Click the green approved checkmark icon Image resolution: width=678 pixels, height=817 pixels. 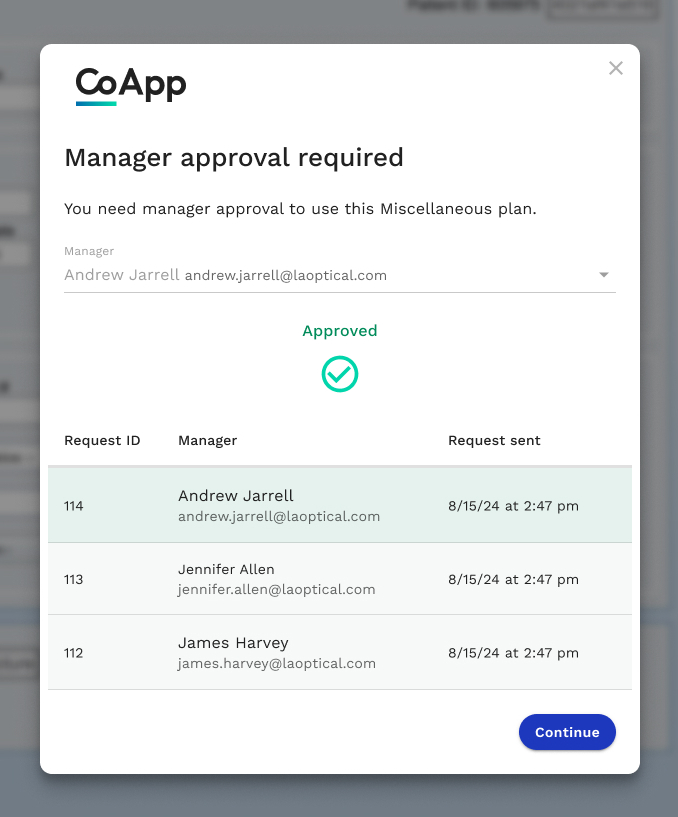340,374
